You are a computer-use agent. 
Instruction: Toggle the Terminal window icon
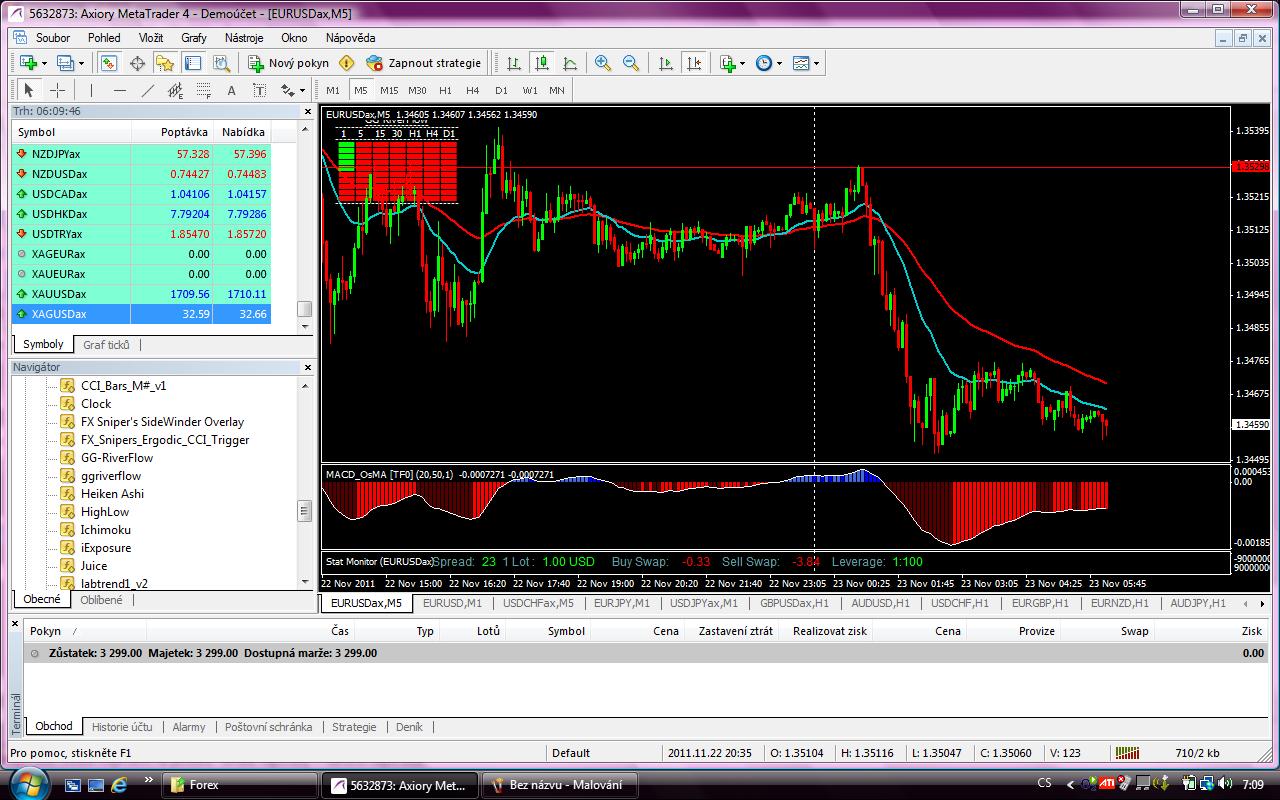point(193,63)
